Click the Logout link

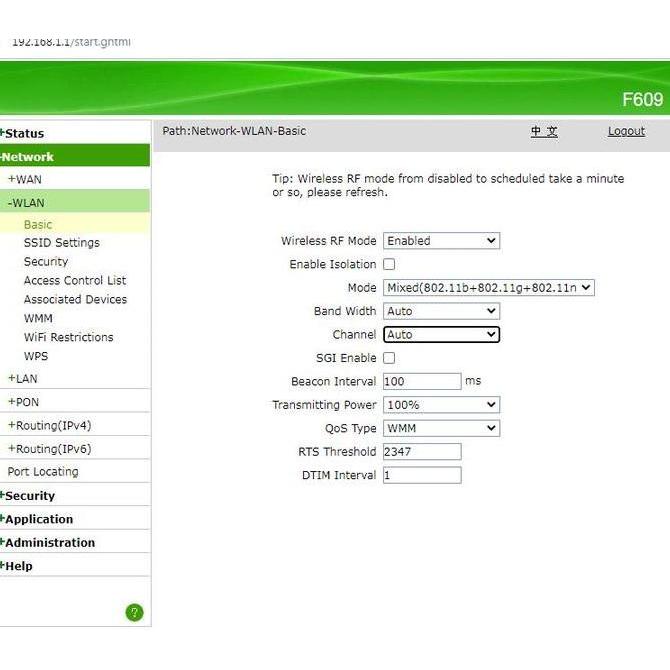point(626,131)
